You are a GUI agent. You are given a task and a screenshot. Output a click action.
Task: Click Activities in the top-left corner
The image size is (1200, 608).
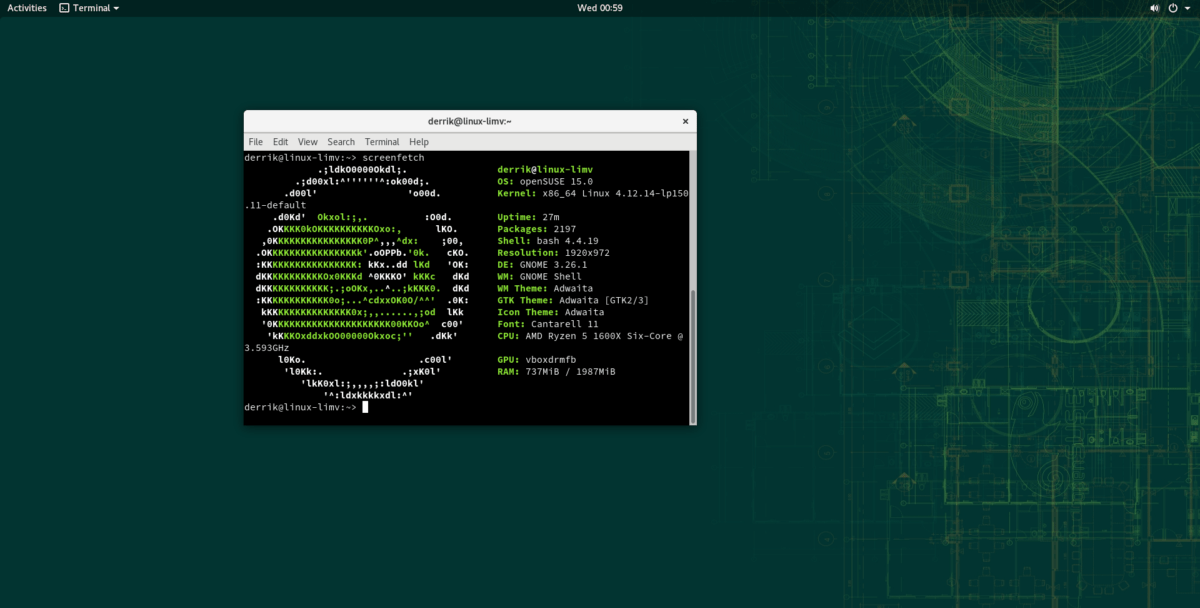pos(25,7)
